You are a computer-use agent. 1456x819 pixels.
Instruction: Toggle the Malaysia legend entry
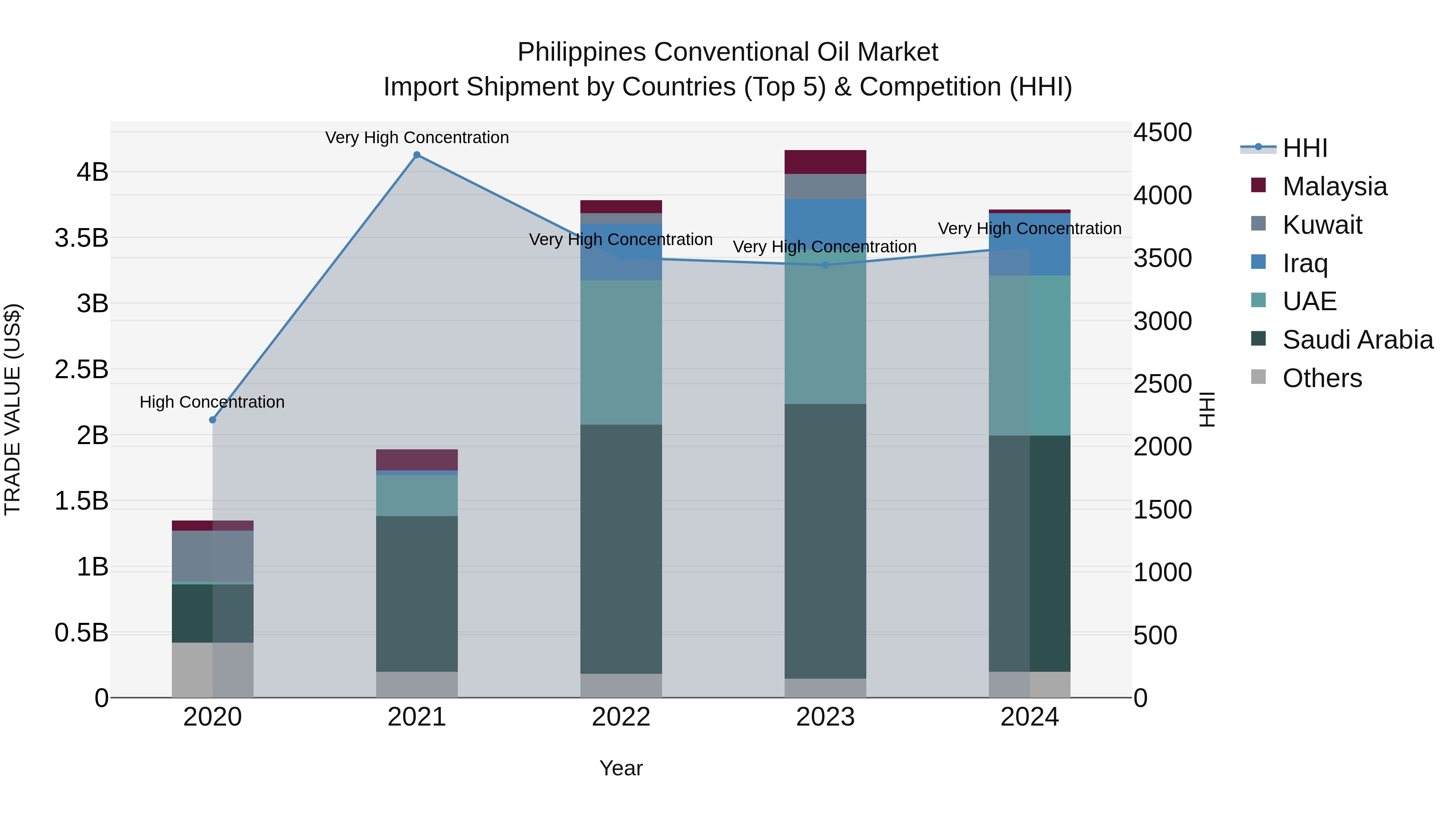click(1318, 186)
